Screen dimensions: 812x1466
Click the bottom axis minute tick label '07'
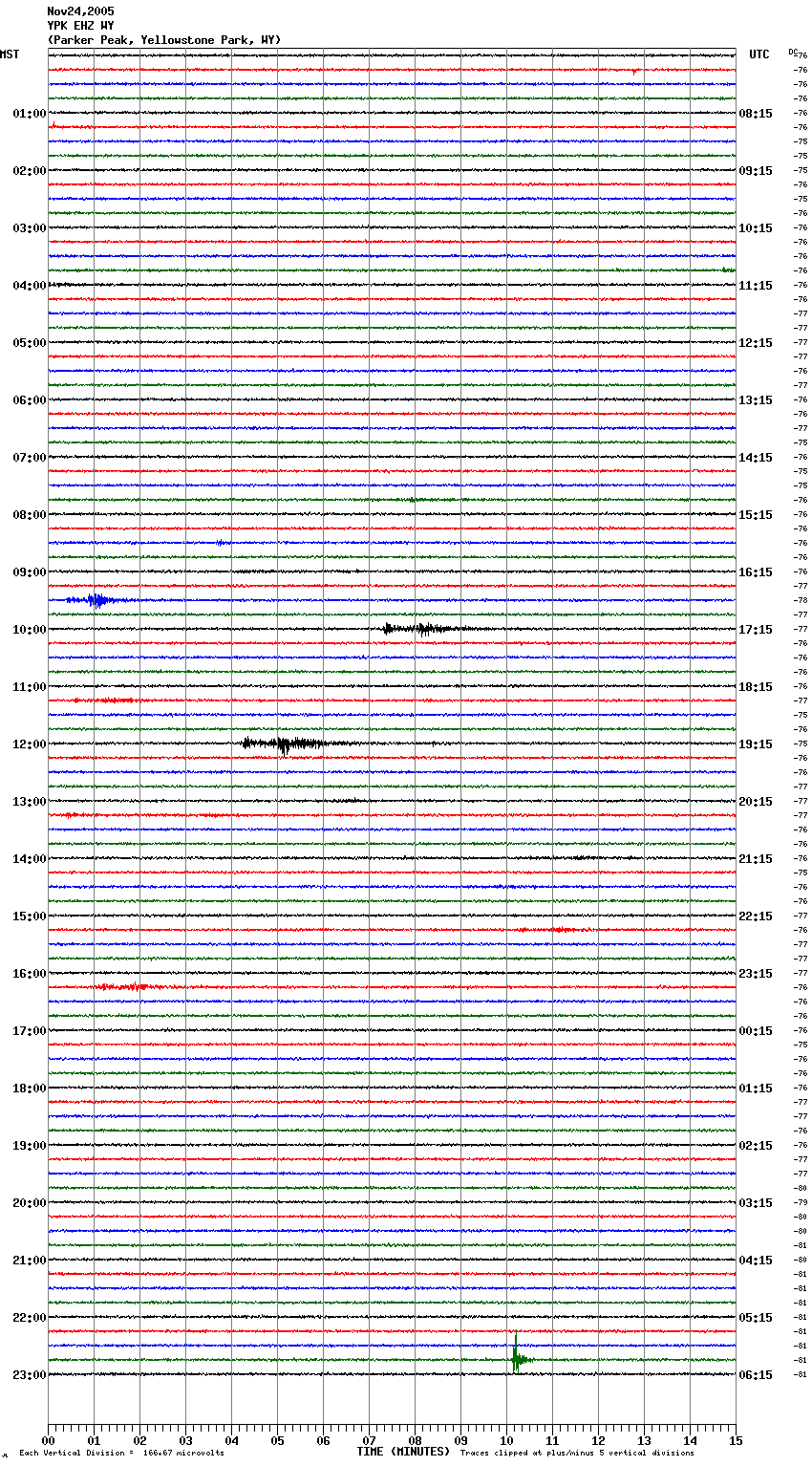pyautogui.click(x=369, y=1440)
